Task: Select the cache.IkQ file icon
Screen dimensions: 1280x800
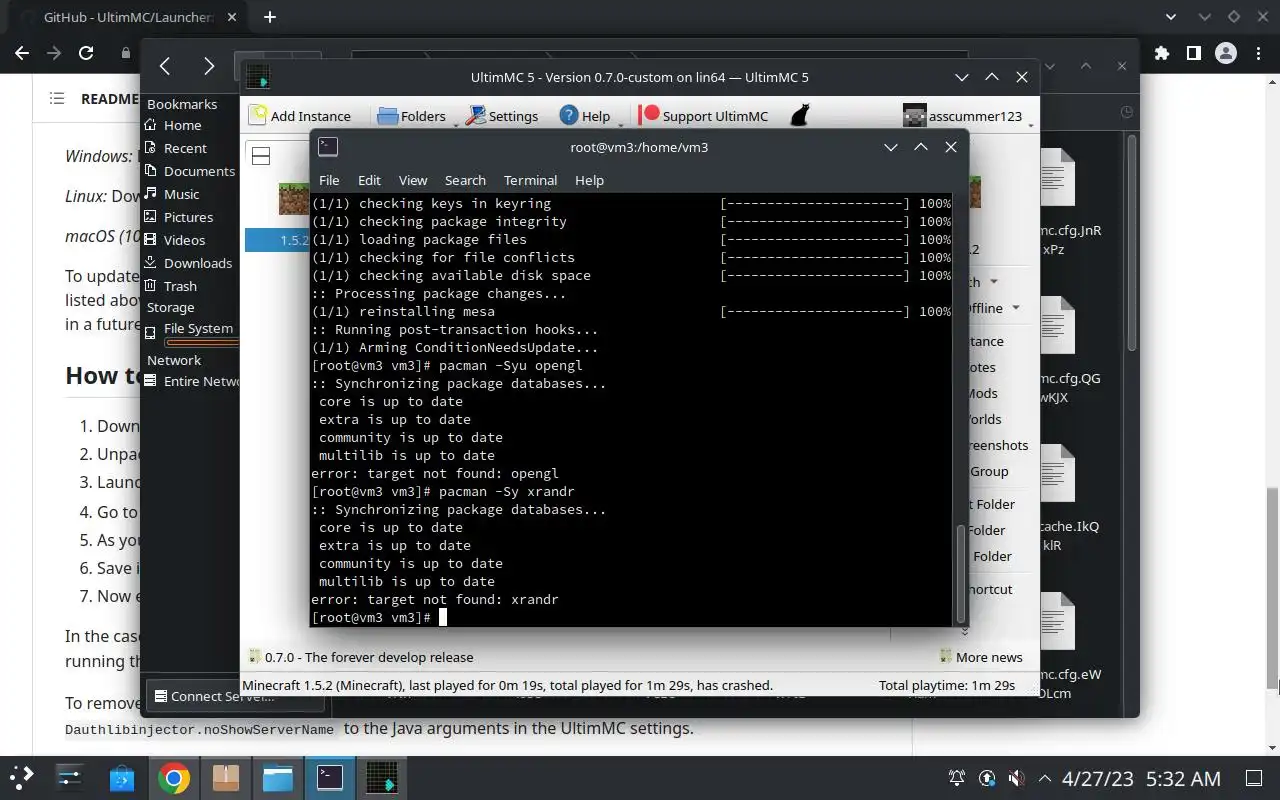Action: pyautogui.click(x=1058, y=475)
